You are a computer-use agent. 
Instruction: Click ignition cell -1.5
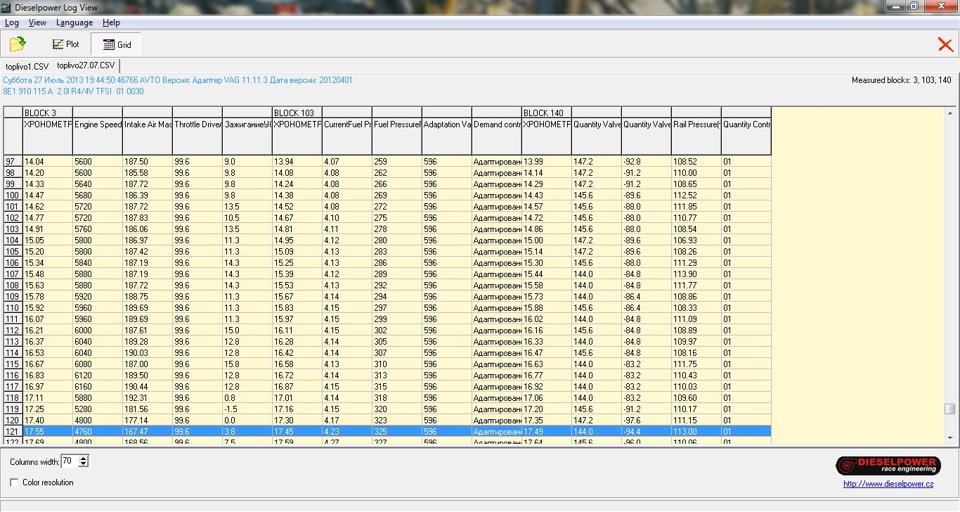click(x=247, y=409)
